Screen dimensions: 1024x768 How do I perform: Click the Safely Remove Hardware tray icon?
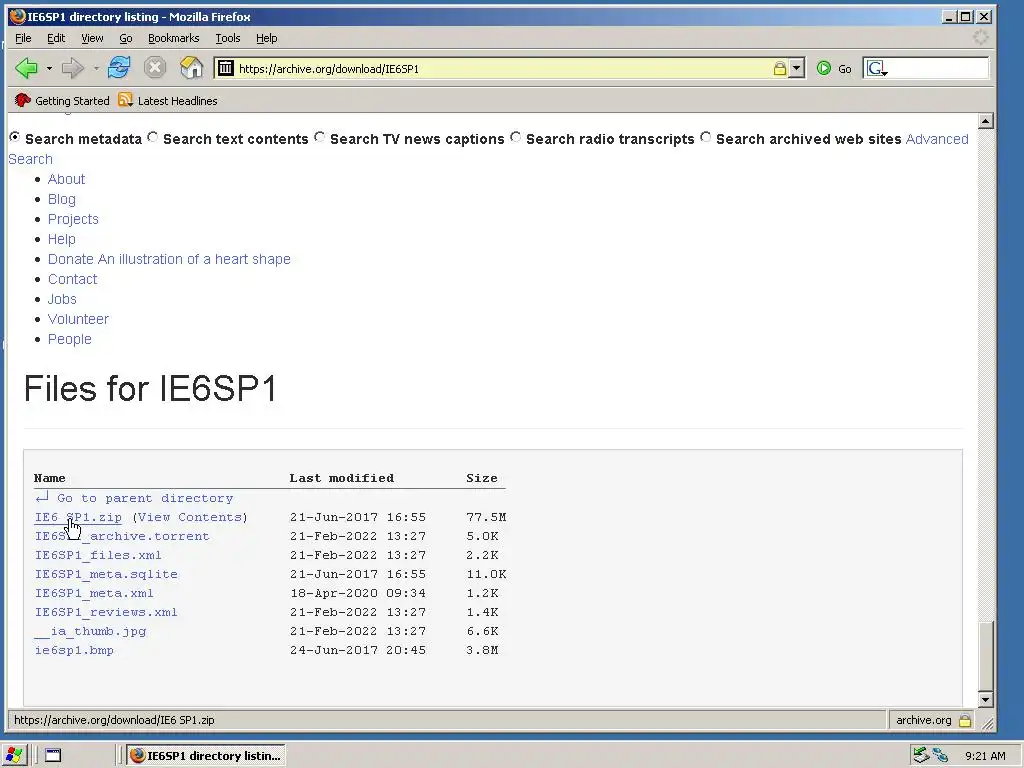(921, 756)
